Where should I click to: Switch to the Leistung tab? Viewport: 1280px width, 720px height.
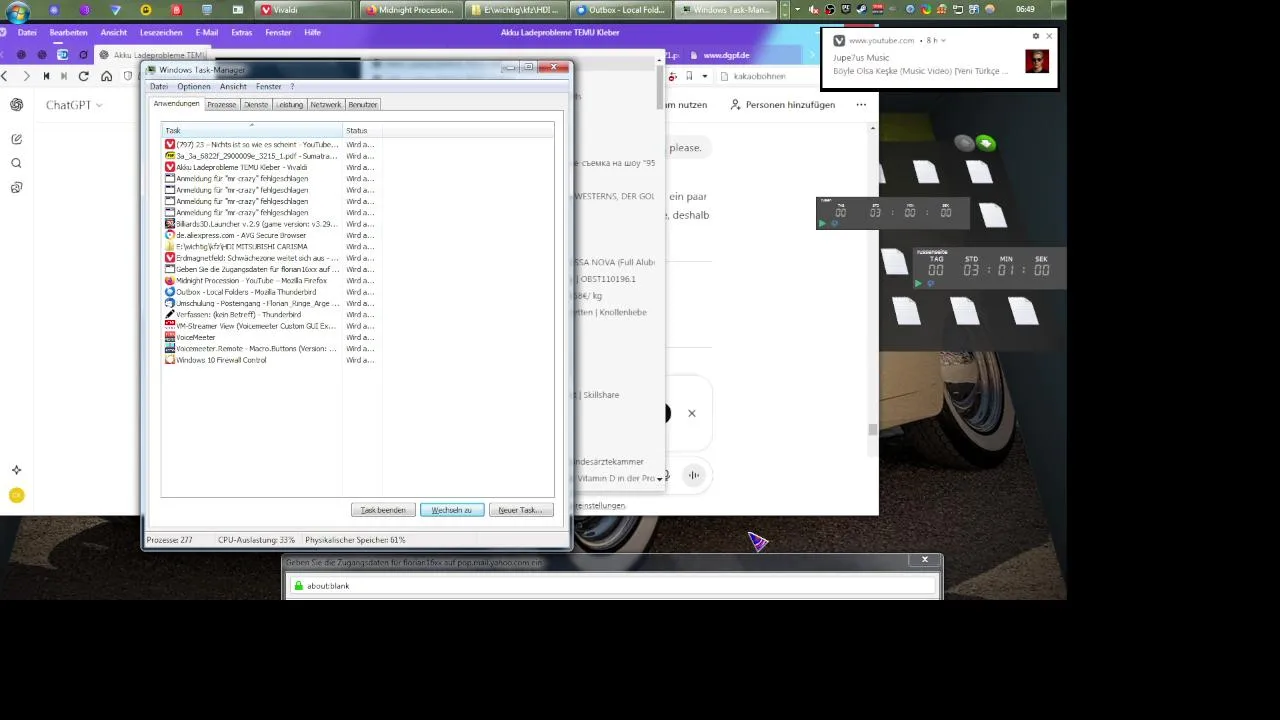coord(290,104)
